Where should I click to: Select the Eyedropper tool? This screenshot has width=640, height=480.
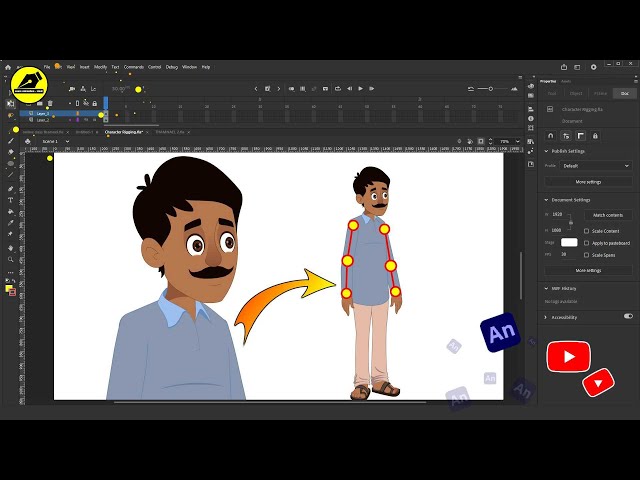(11, 223)
